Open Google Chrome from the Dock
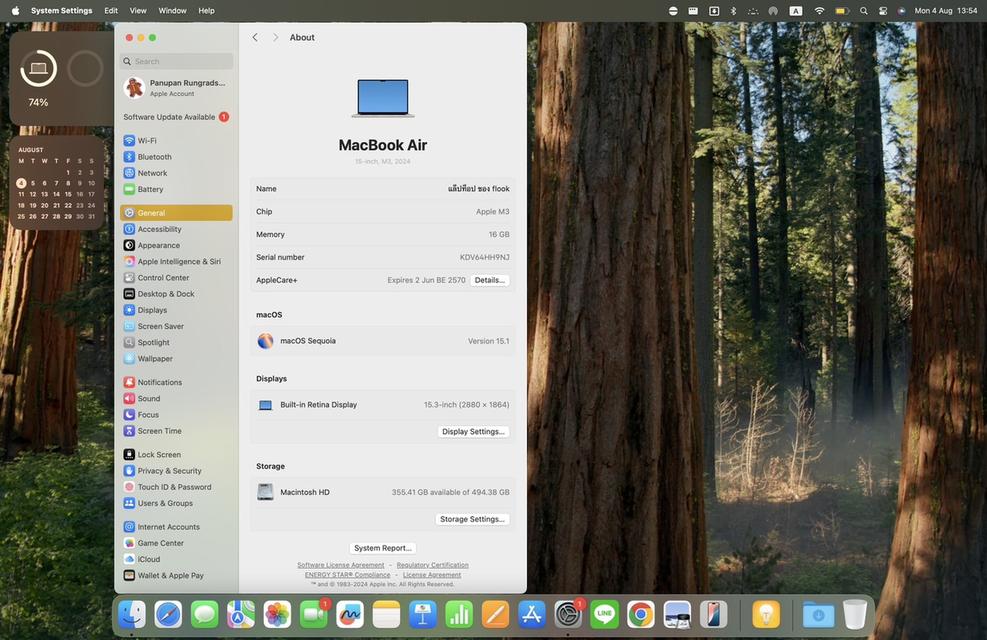The width and height of the screenshot is (987, 640). point(640,615)
